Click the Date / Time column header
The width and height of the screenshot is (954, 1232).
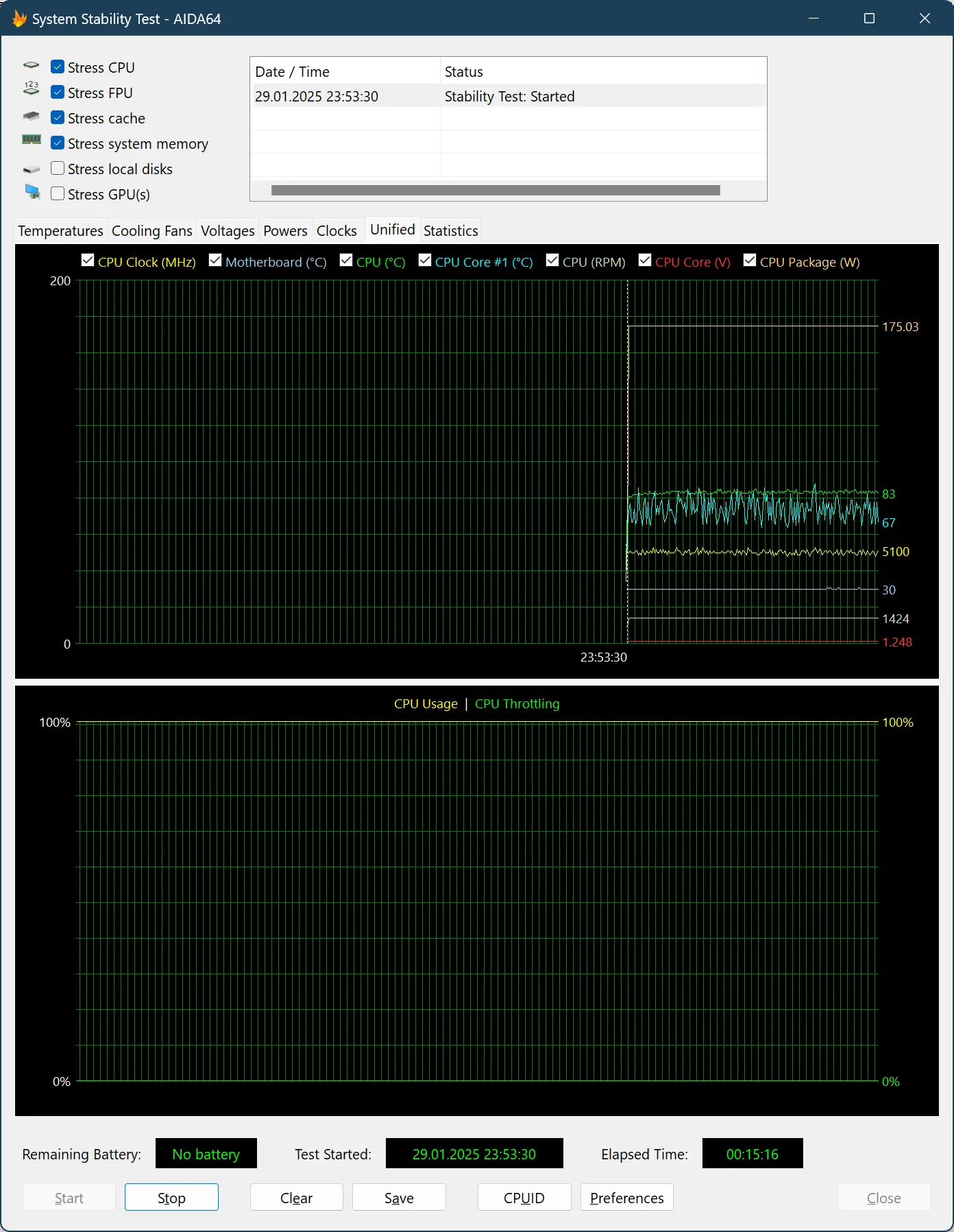[x=345, y=72]
